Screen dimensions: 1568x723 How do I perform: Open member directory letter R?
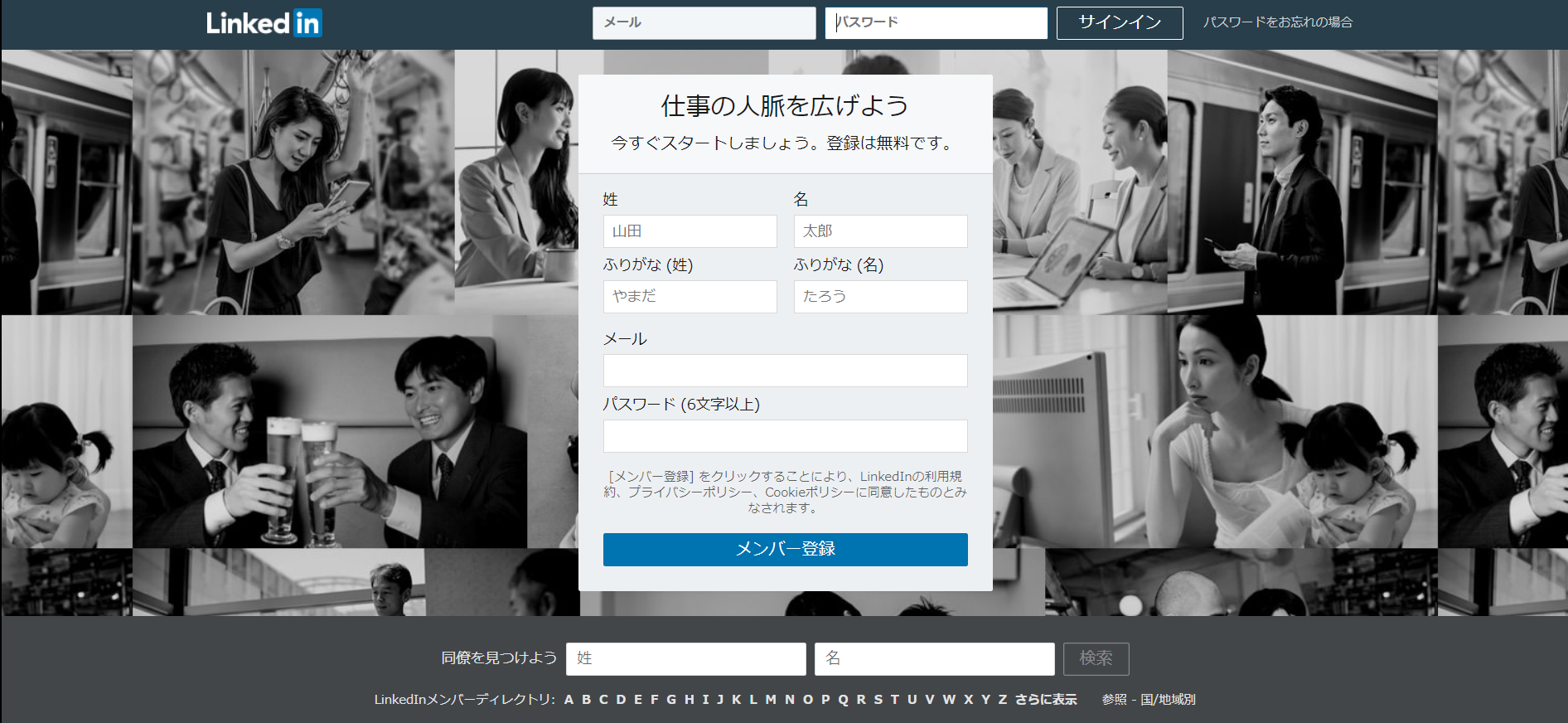pos(861,700)
